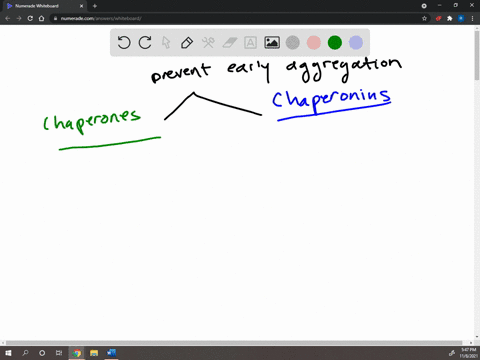Open the red browser extension

(x=439, y=18)
